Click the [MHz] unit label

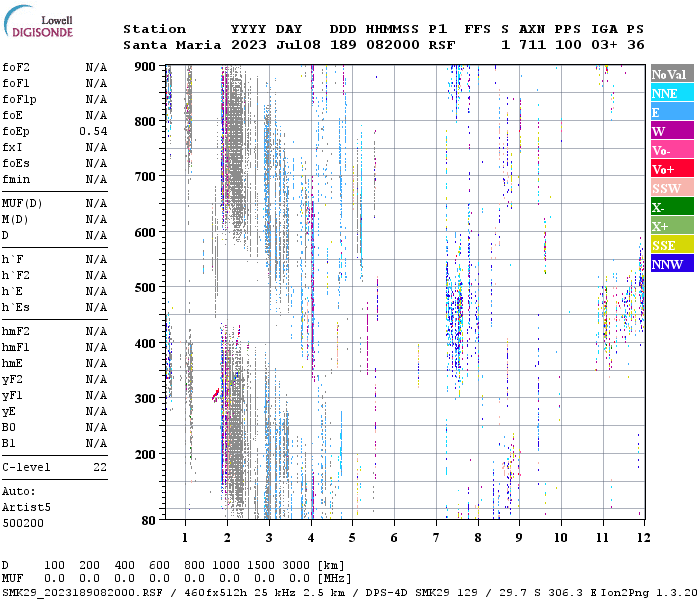334,579
